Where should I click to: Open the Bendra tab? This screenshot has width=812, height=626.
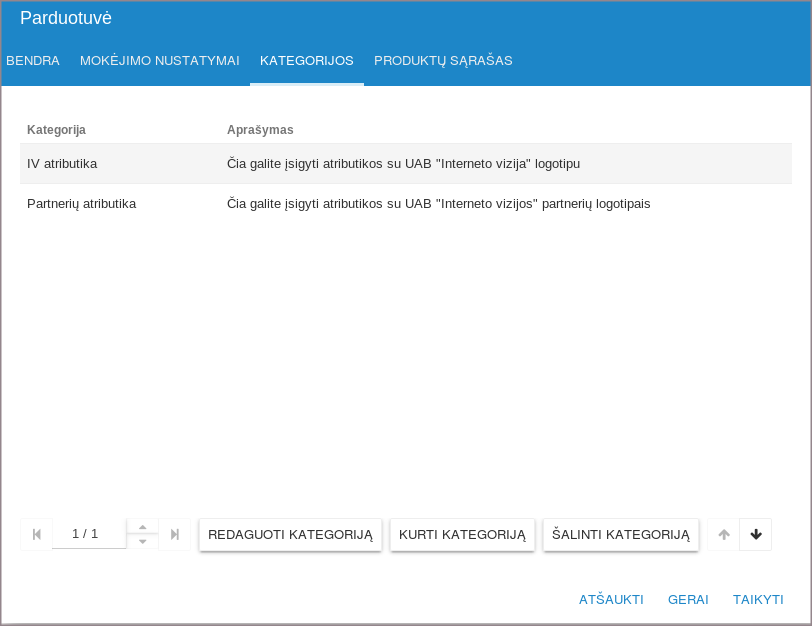point(33,61)
